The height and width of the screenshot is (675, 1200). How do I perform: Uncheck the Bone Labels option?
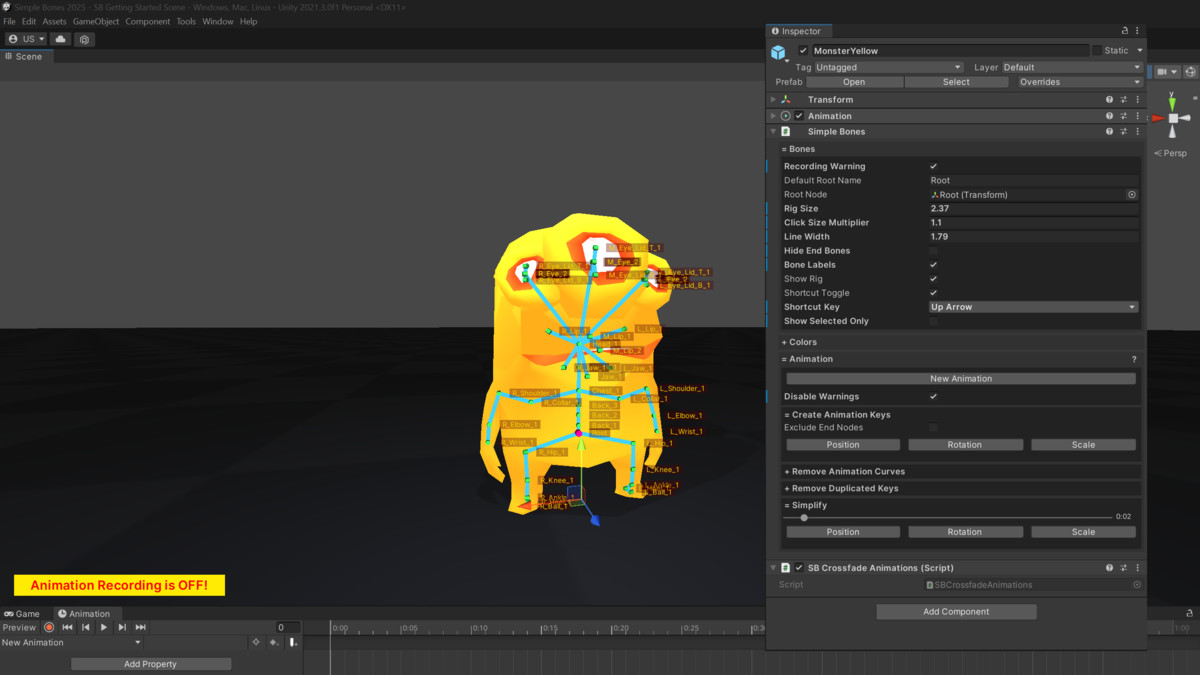933,264
